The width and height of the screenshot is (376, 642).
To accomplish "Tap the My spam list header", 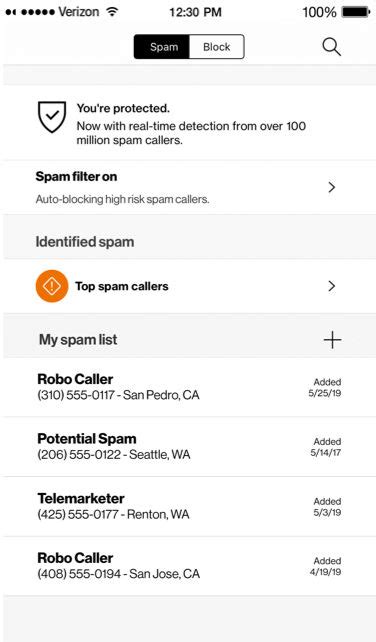I will click(78, 339).
